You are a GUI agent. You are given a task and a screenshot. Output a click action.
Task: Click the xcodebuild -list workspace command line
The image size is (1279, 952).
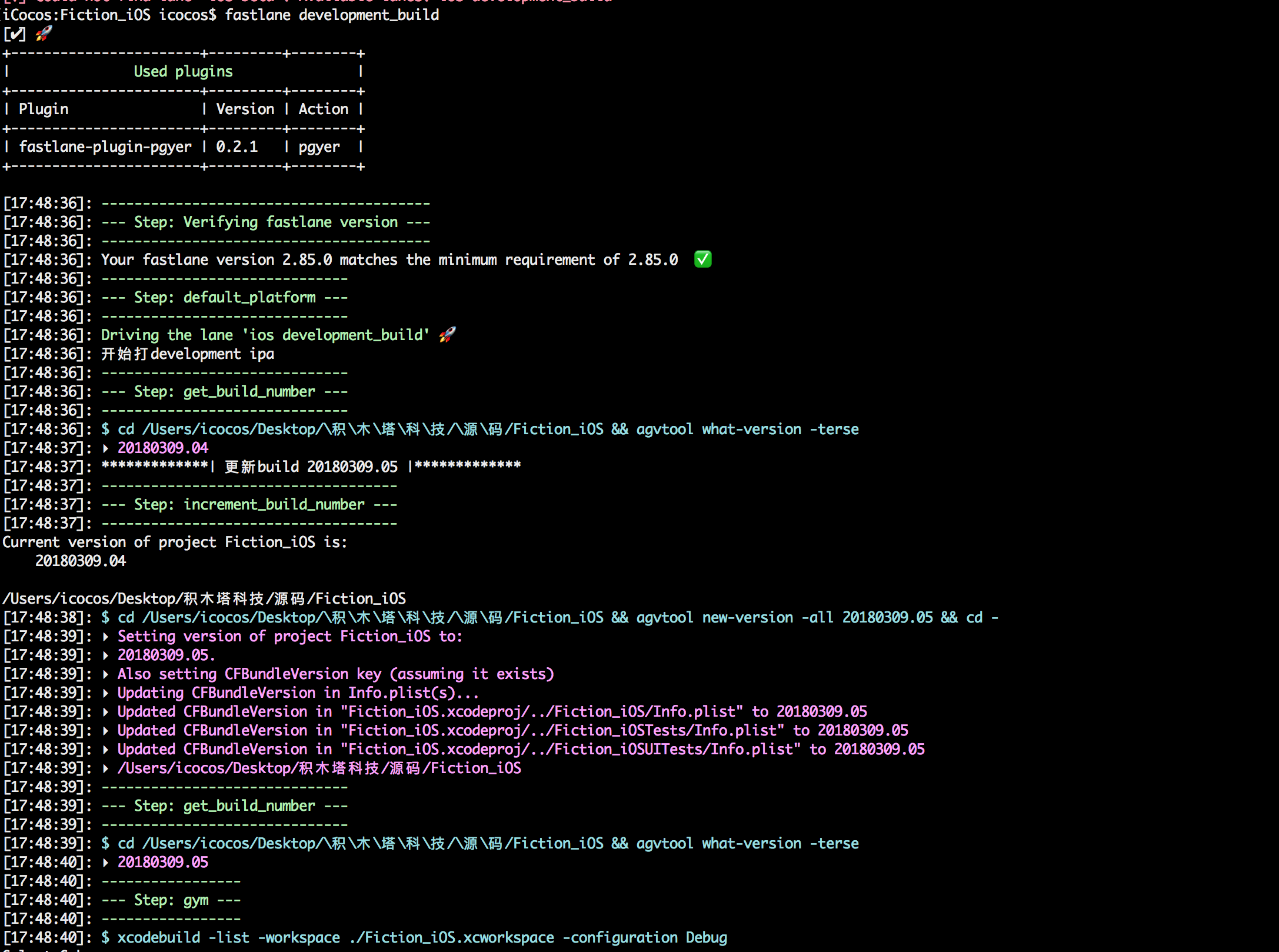click(x=422, y=937)
